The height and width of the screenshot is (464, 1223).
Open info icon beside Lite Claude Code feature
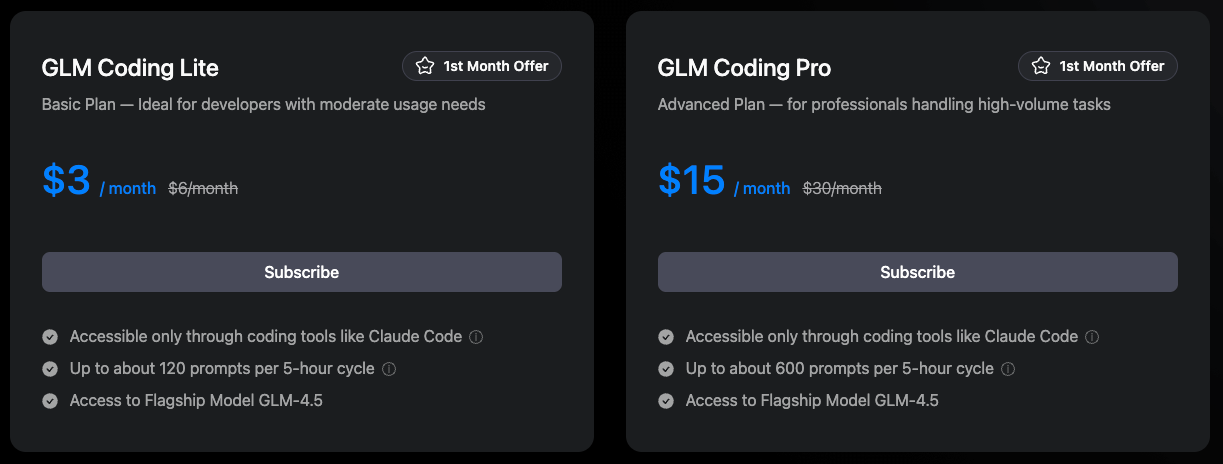(x=476, y=337)
